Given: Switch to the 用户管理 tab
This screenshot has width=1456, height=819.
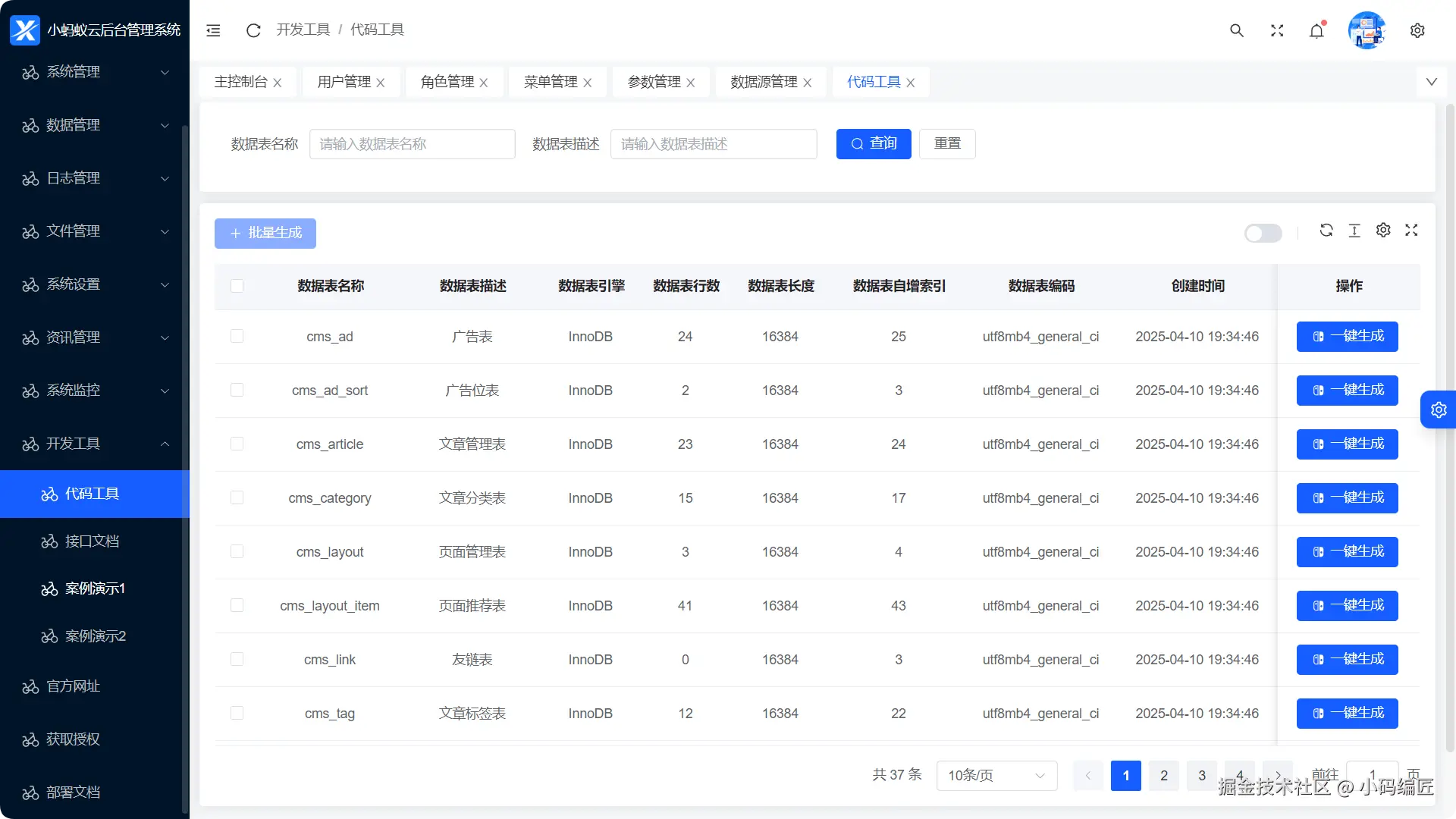Looking at the screenshot, I should coord(344,82).
